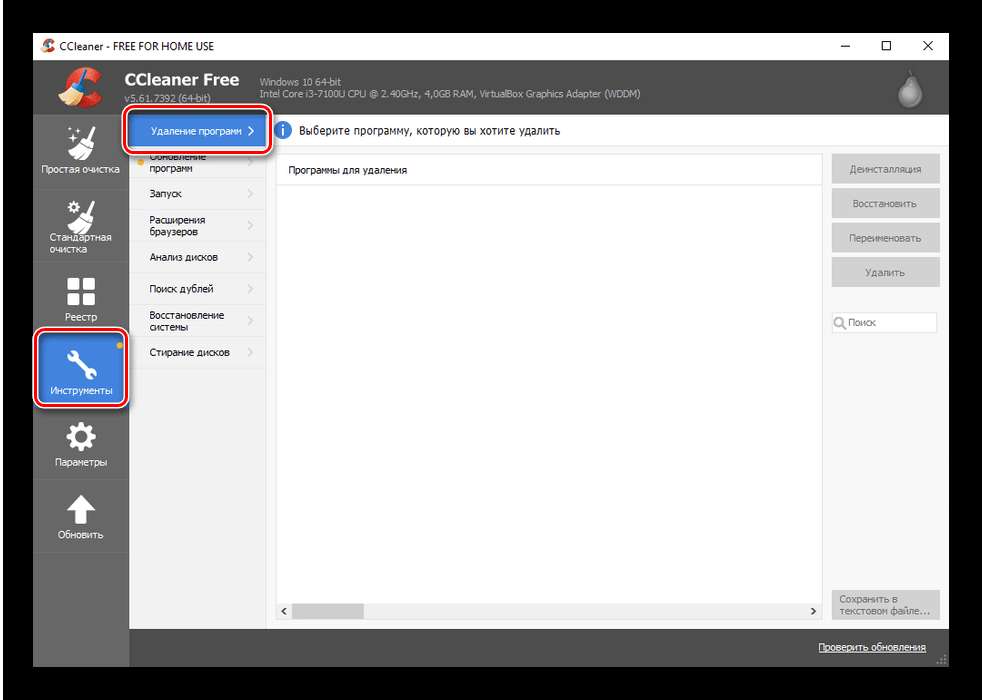Click the search magnifier icon
Viewport: 982px width, 700px height.
(x=839, y=323)
